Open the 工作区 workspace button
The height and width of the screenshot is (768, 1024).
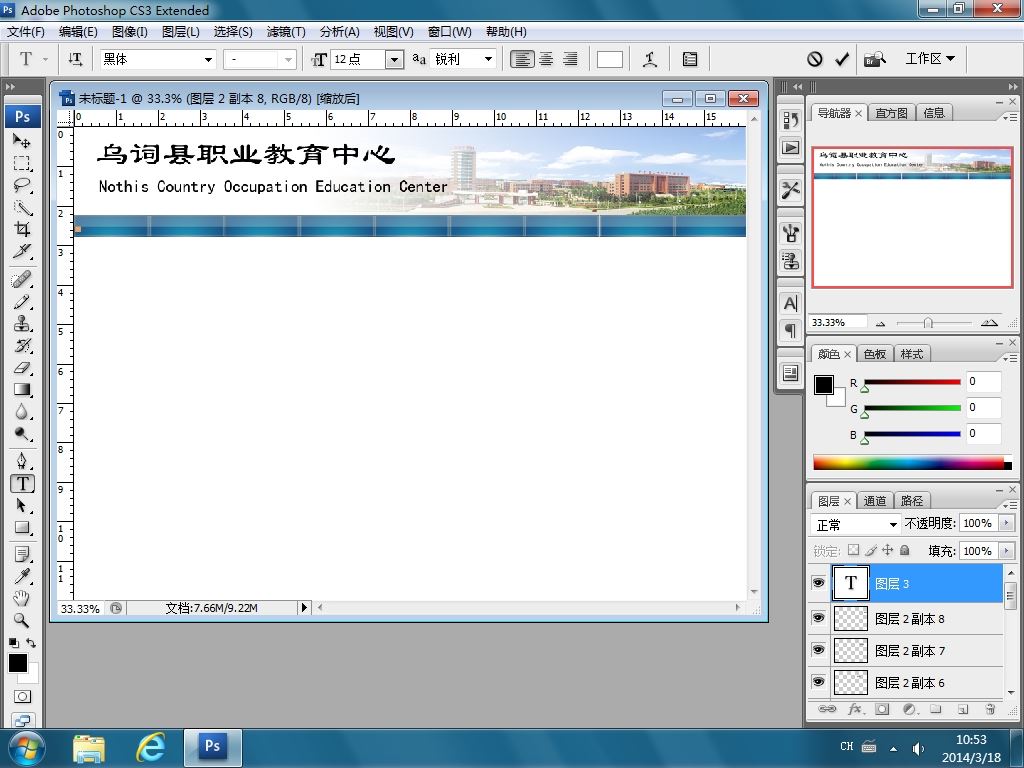point(930,59)
